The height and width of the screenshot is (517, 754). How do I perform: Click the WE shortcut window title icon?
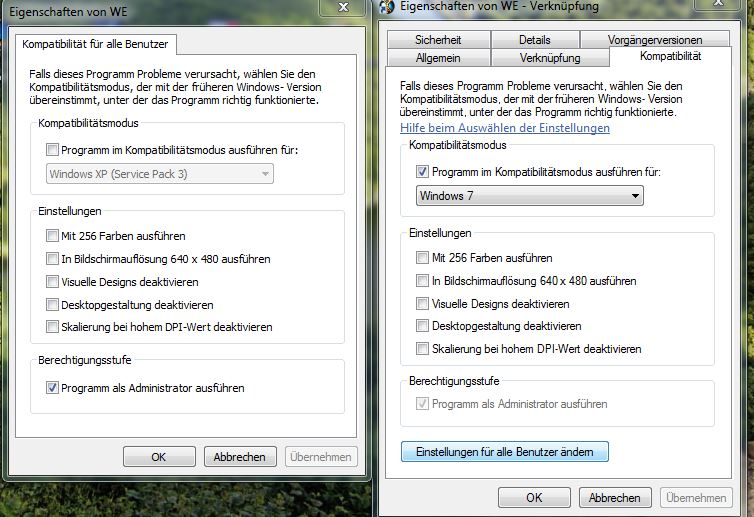tap(388, 6)
